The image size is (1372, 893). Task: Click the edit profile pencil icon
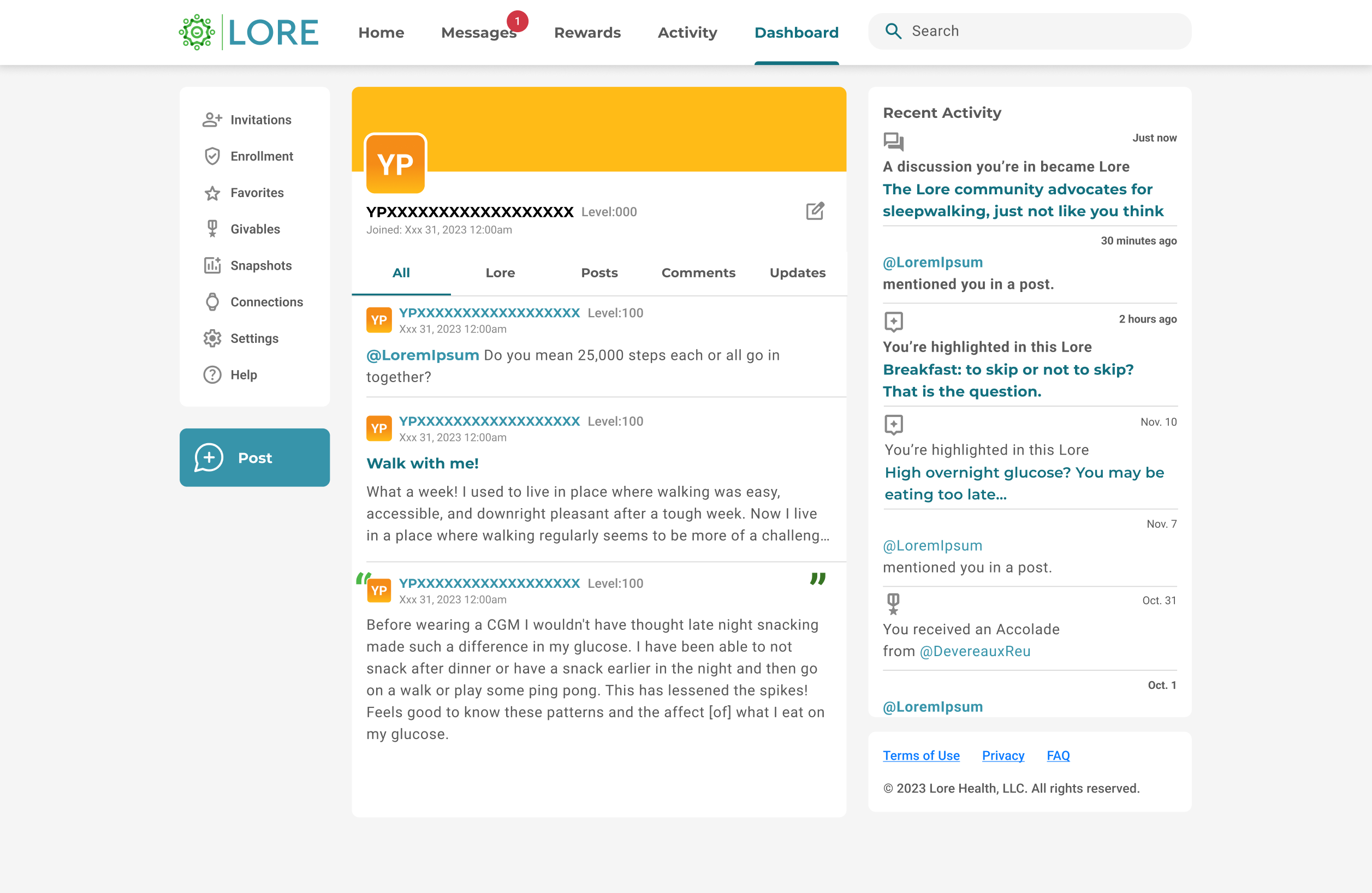(815, 211)
